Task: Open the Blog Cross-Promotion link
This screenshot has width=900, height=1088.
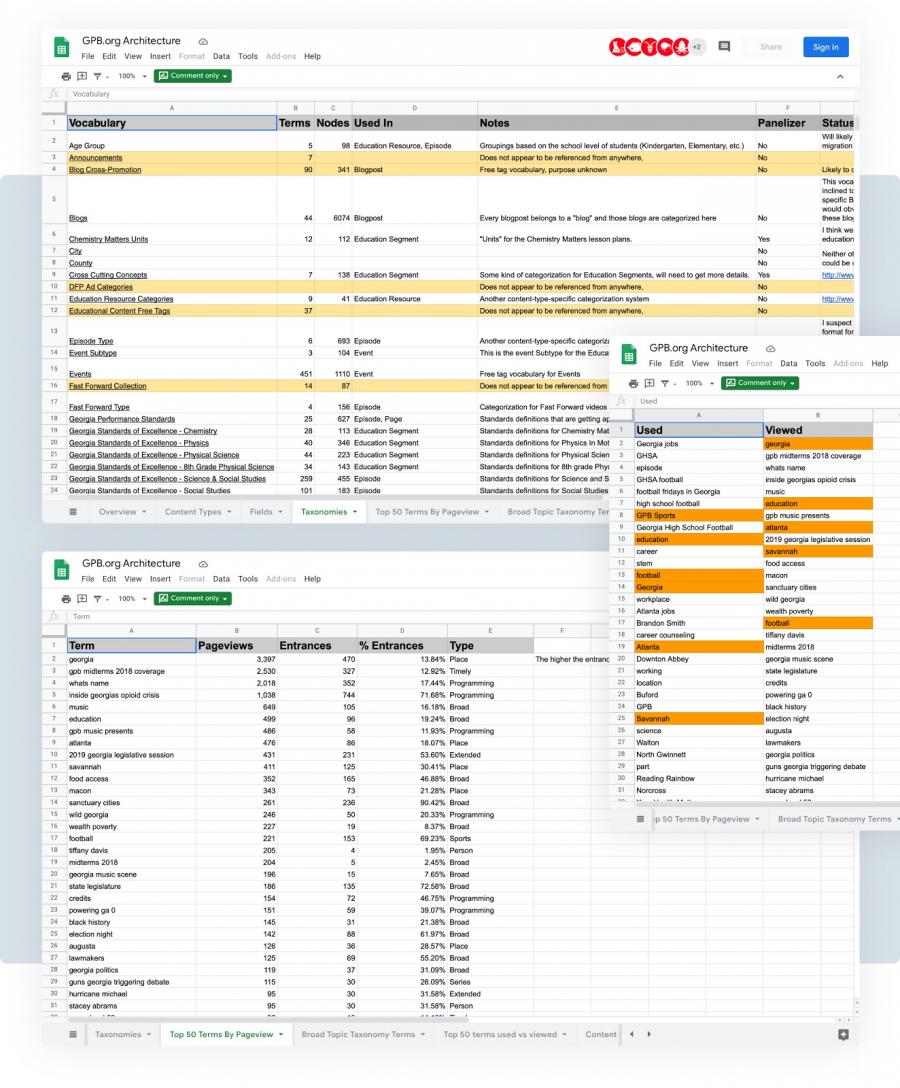Action: 105,169
